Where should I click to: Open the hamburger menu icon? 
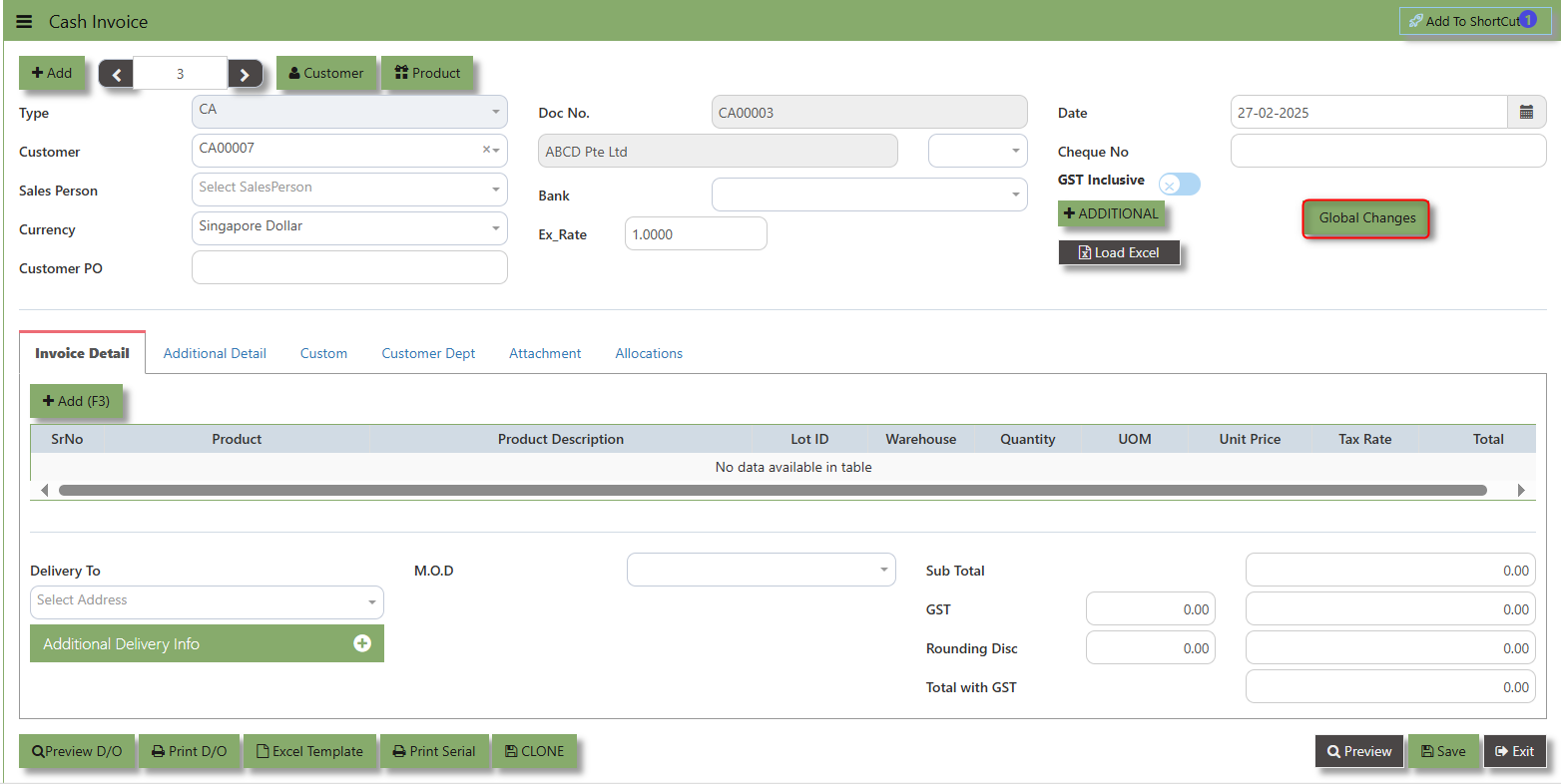pyautogui.click(x=24, y=21)
